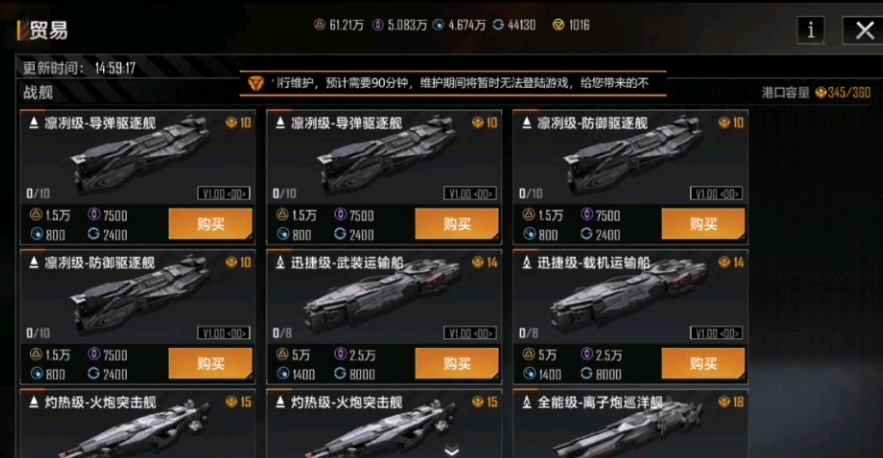This screenshot has height=458, width=883.
Task: Buy the 迅捷级-武装运输船
Action: pos(457,363)
